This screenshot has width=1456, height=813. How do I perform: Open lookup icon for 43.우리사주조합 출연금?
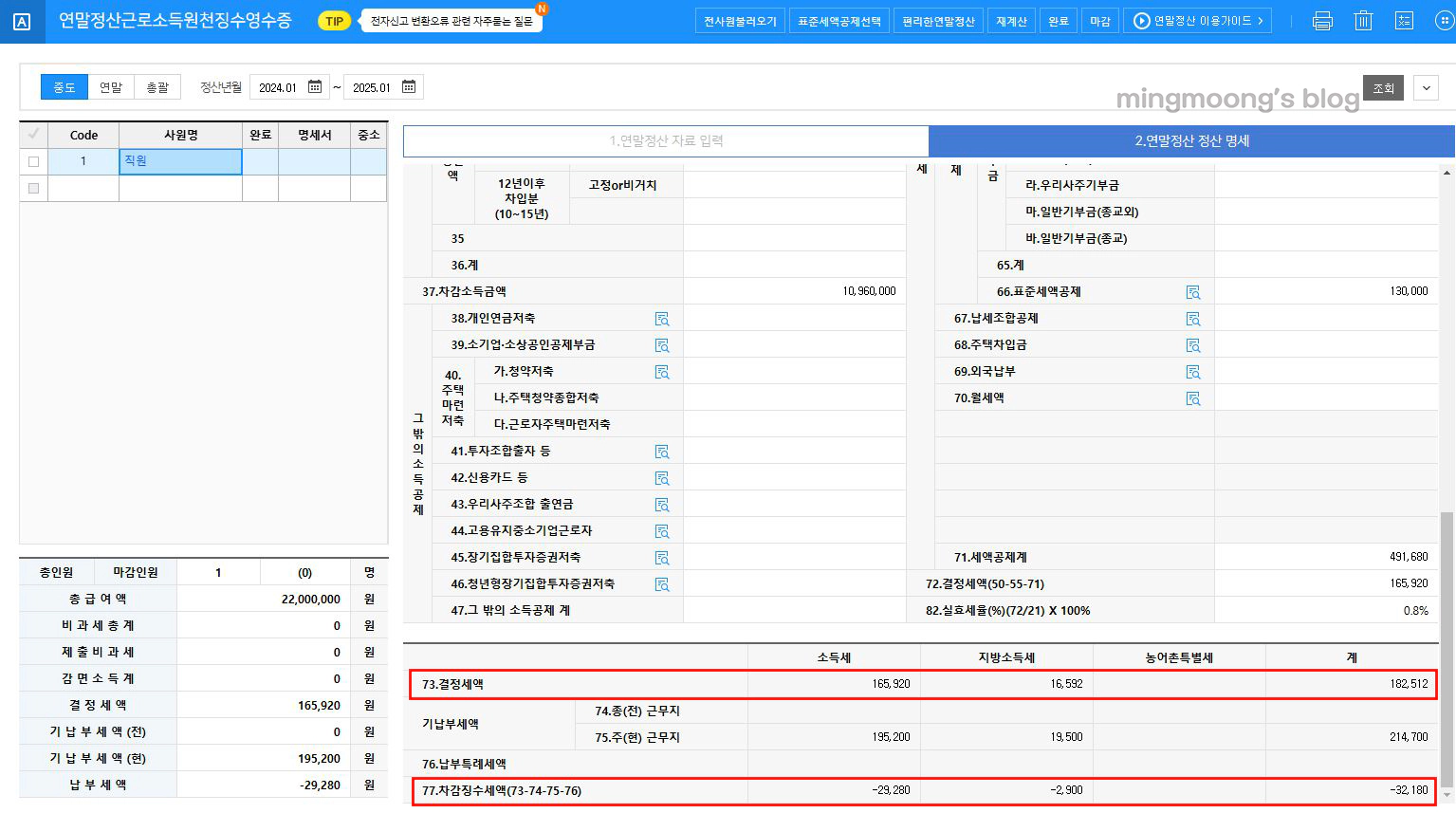pyautogui.click(x=662, y=505)
